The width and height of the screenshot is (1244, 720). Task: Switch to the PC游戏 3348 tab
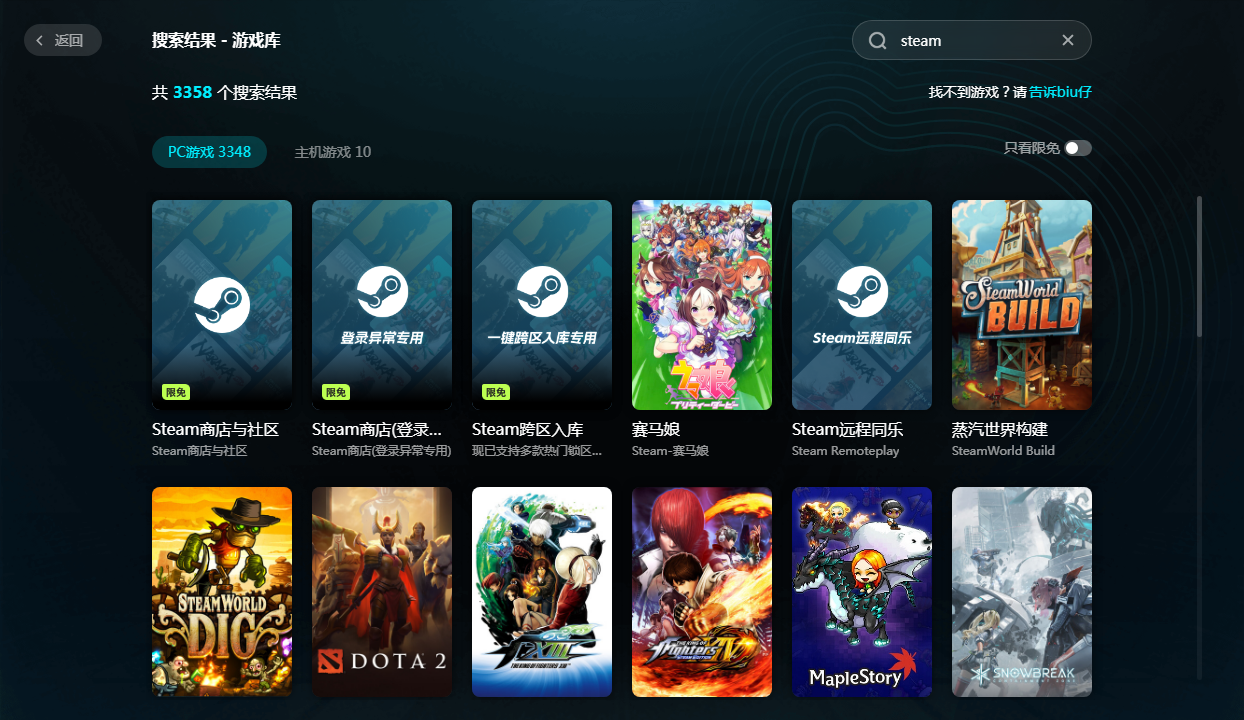[x=209, y=152]
